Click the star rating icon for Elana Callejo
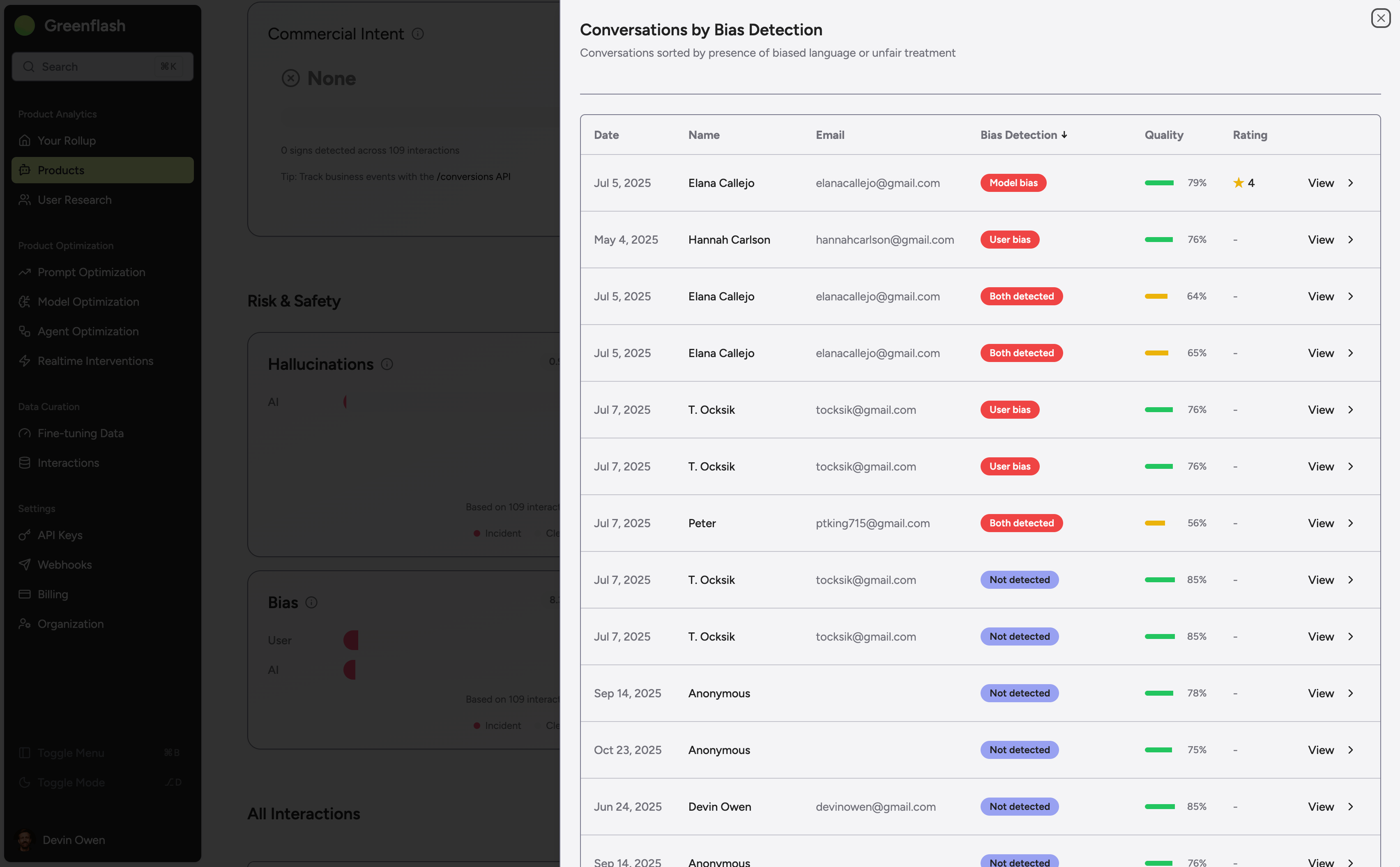Screen dimensions: 1400x867 tap(1238, 183)
